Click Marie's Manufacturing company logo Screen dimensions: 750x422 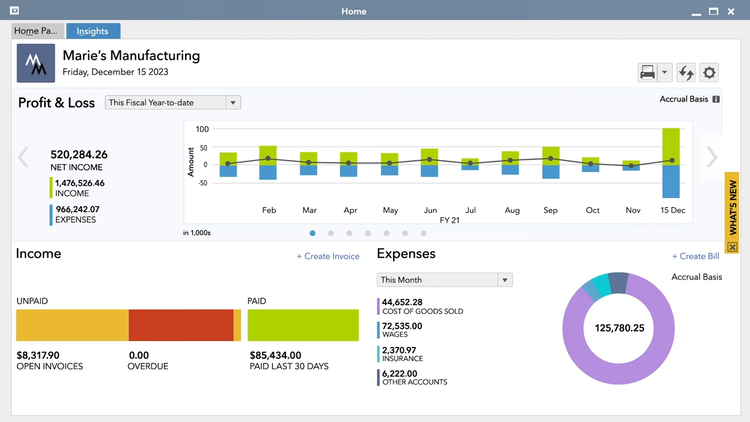click(36, 63)
